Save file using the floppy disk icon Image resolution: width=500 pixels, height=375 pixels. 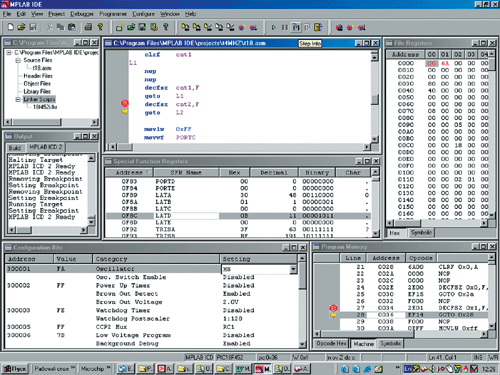33,27
